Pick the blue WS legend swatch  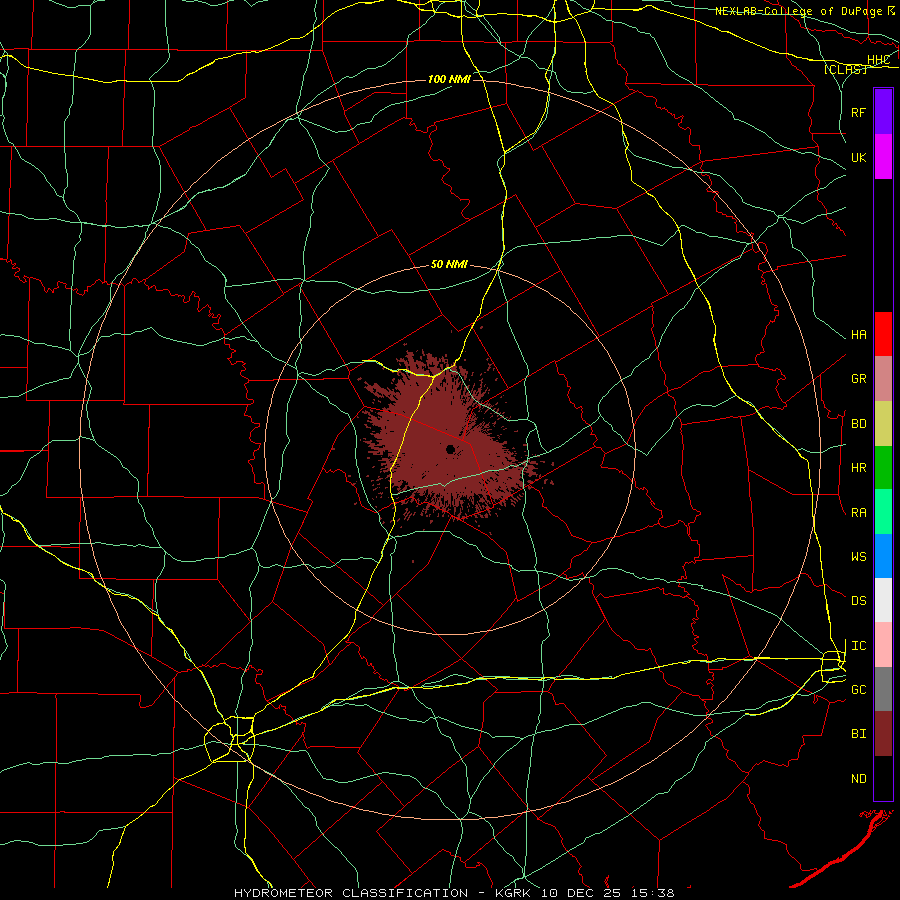(883, 556)
